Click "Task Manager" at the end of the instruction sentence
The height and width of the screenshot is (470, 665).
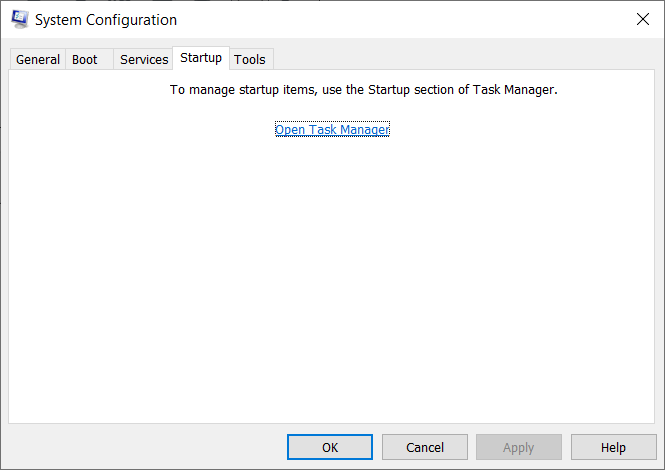(x=514, y=90)
